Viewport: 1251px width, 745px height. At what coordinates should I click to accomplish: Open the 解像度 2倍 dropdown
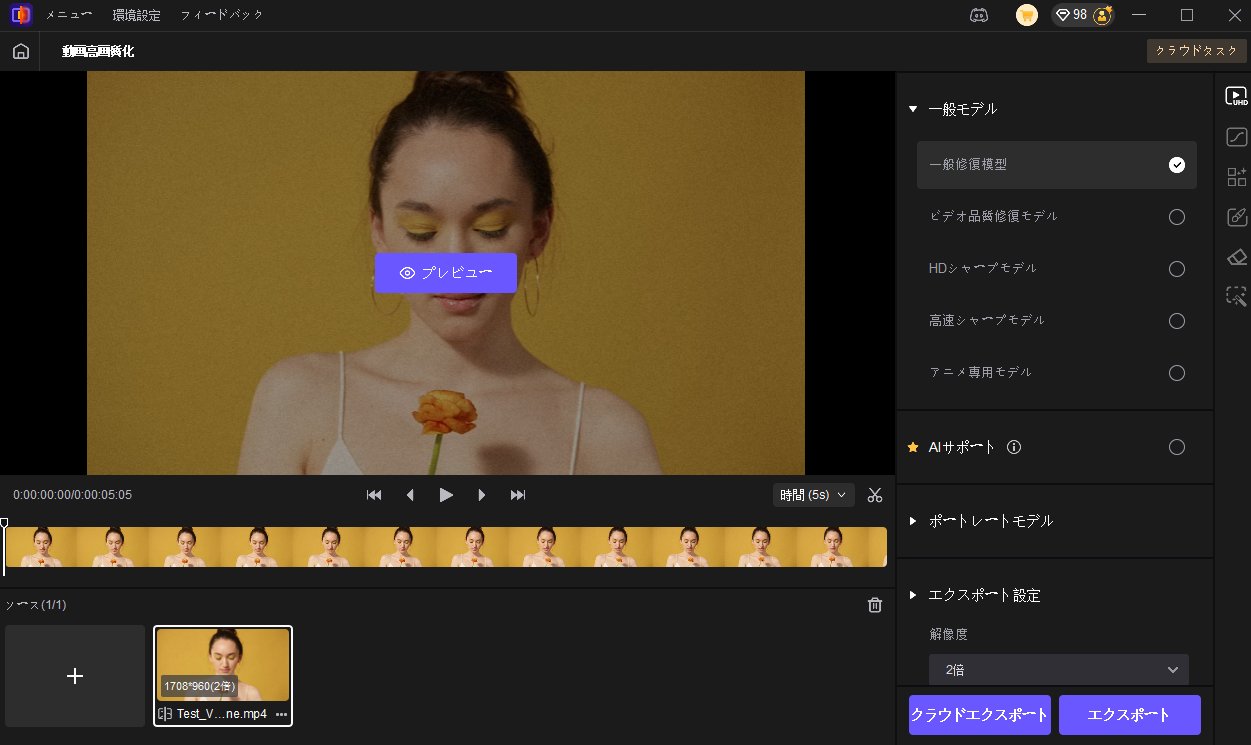point(1059,669)
